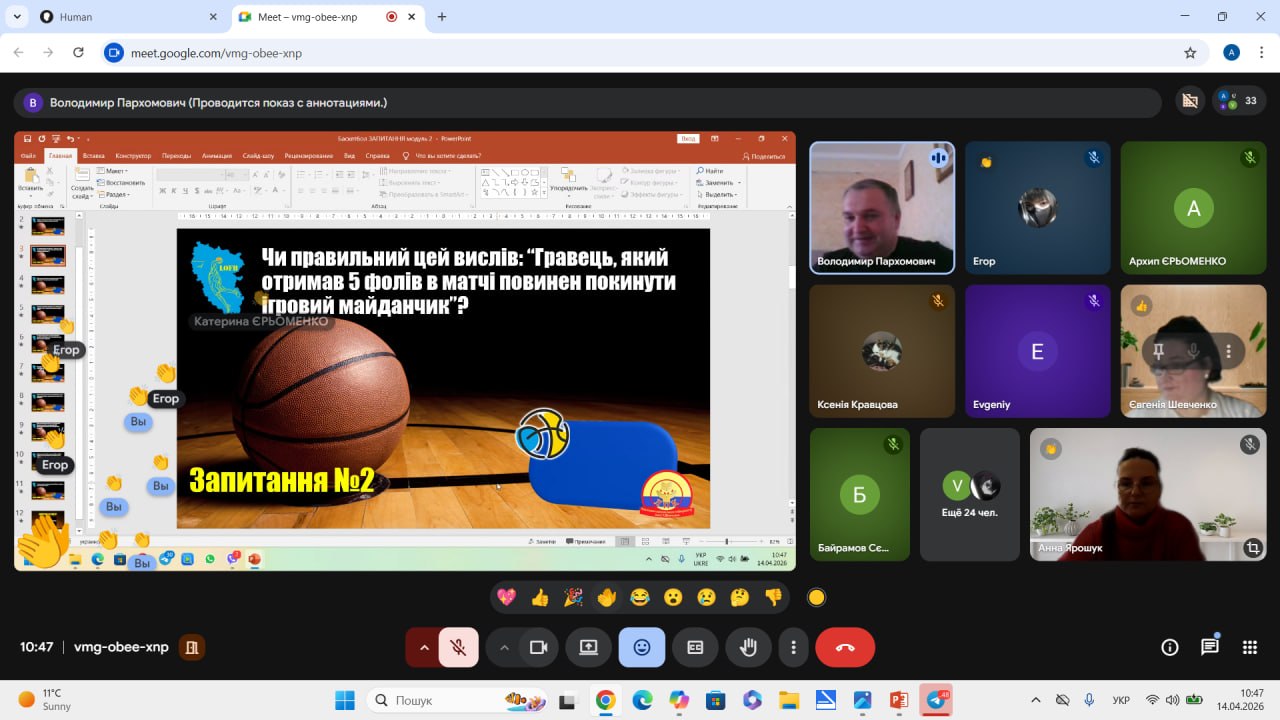Send the party popper reaction

tap(573, 598)
